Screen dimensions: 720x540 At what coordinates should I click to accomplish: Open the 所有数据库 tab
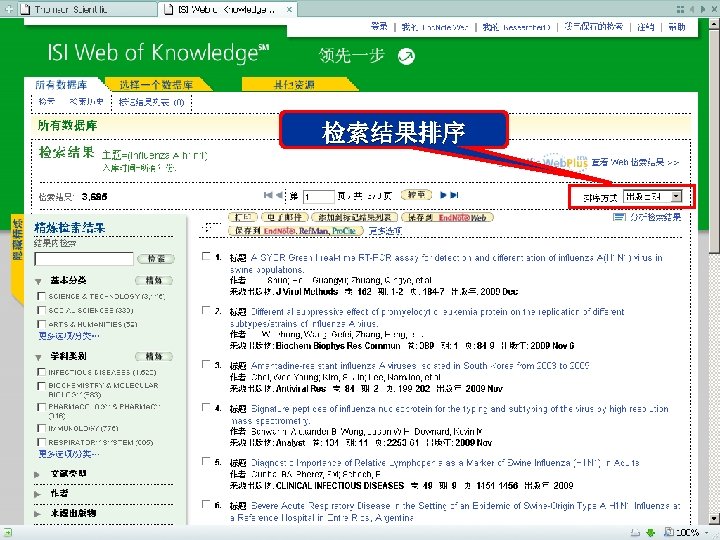(61, 84)
